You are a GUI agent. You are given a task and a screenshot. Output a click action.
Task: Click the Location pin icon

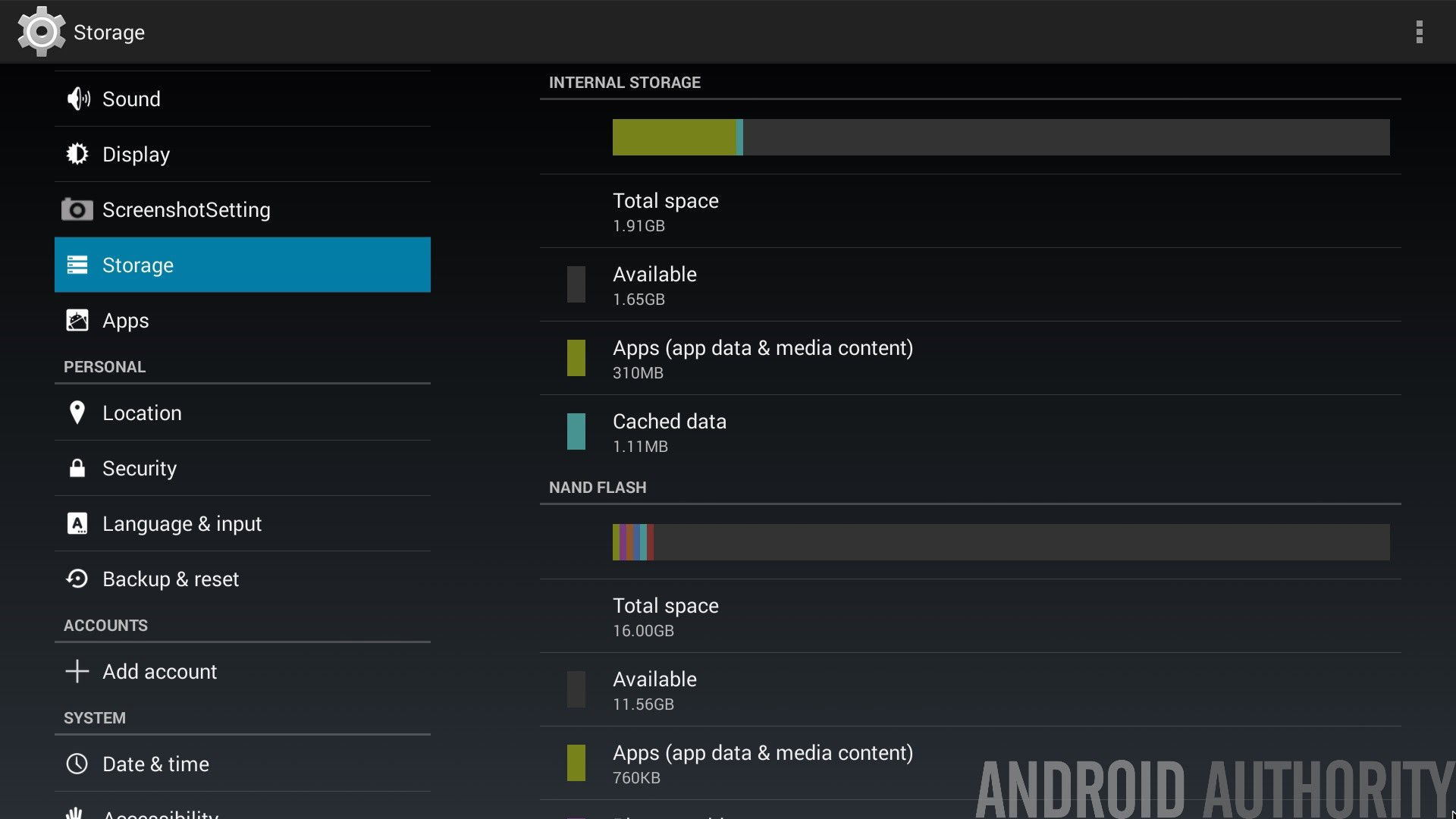[77, 413]
